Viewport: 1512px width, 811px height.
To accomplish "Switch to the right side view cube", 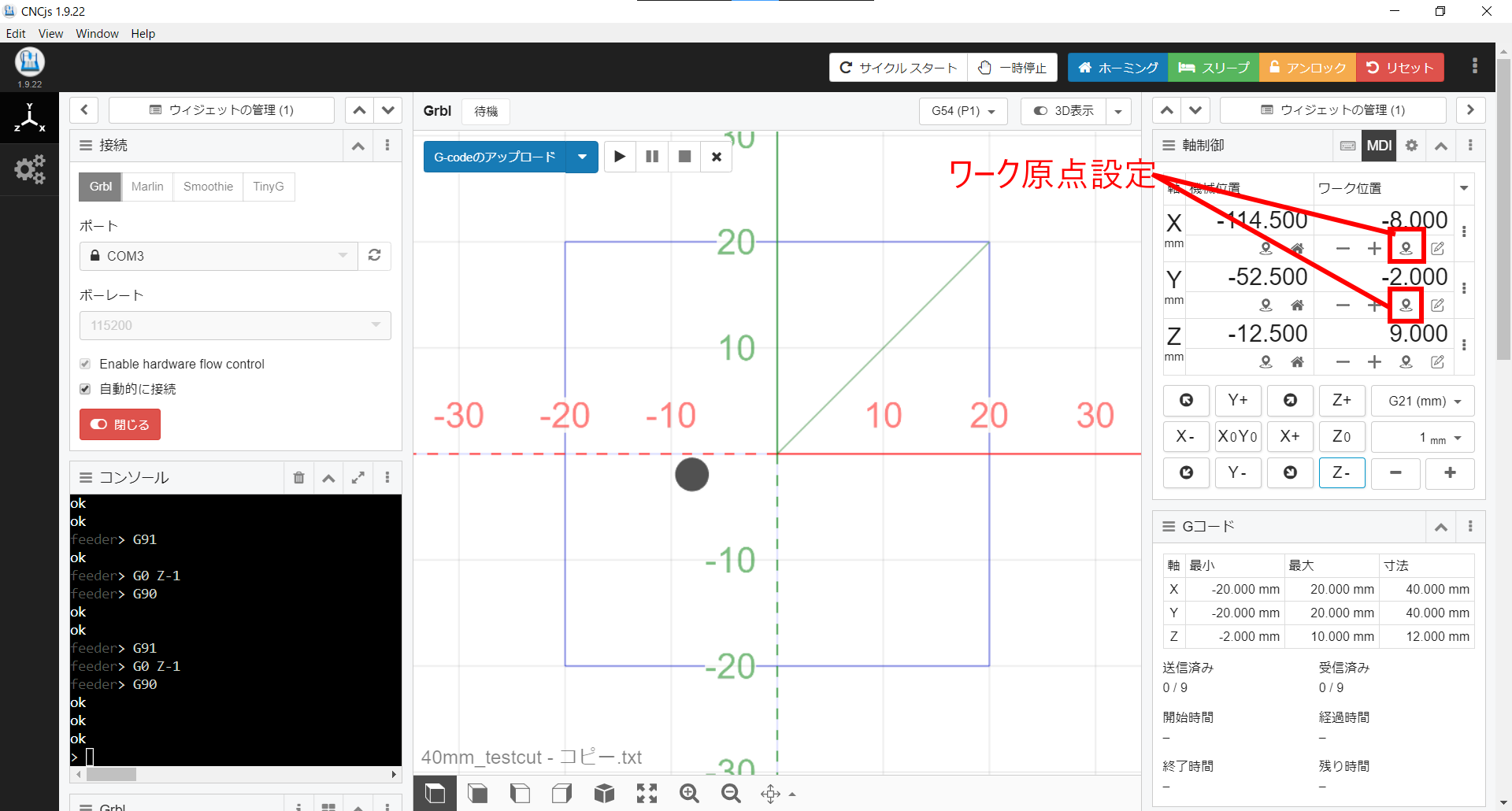I will pyautogui.click(x=562, y=793).
